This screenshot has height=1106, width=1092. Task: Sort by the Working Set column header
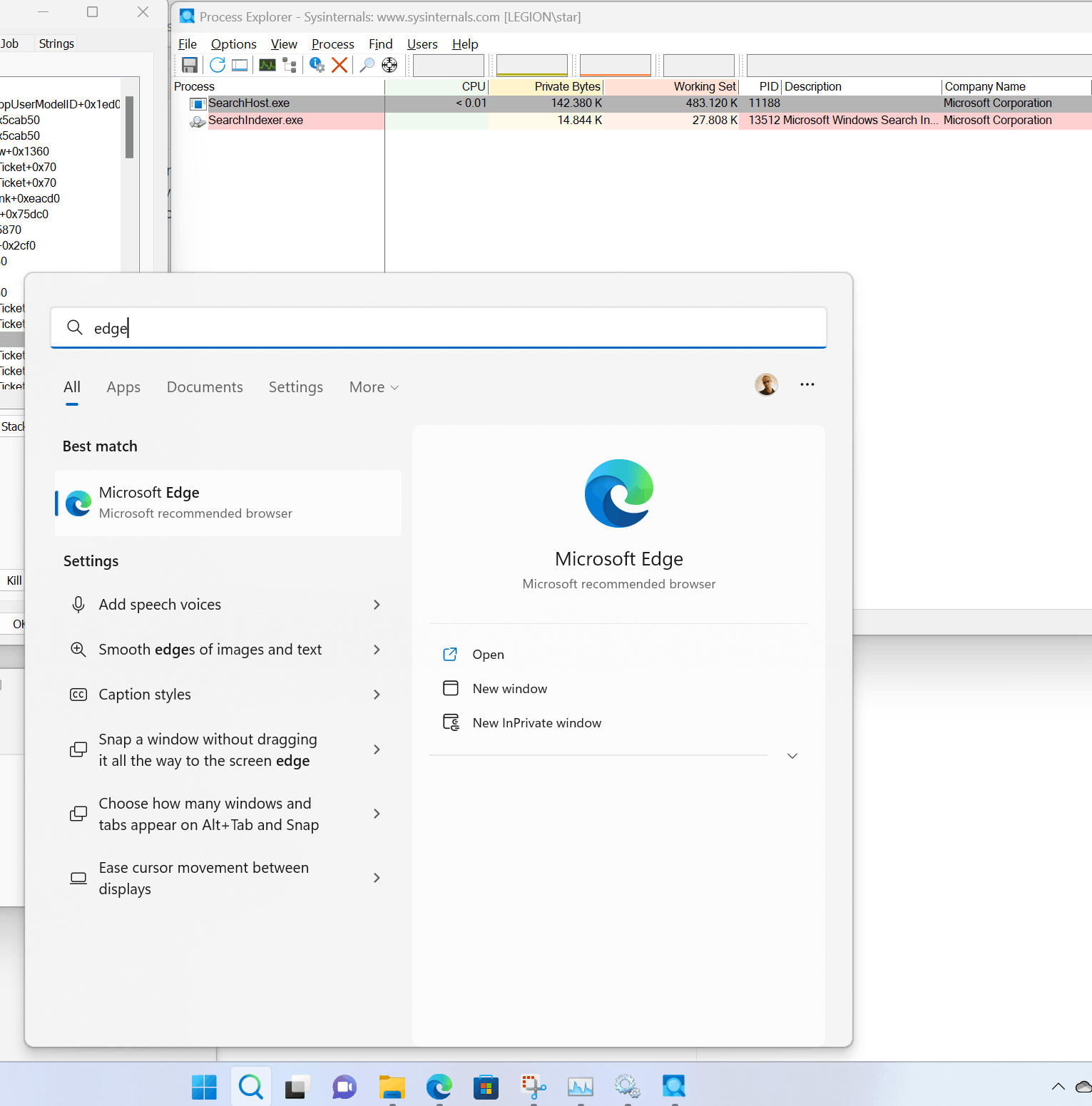[x=671, y=86]
